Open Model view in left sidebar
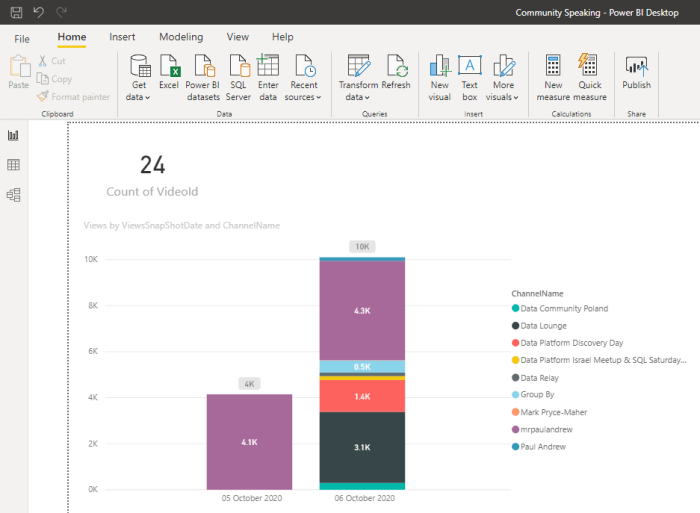The height and width of the screenshot is (513, 700). pyautogui.click(x=14, y=195)
